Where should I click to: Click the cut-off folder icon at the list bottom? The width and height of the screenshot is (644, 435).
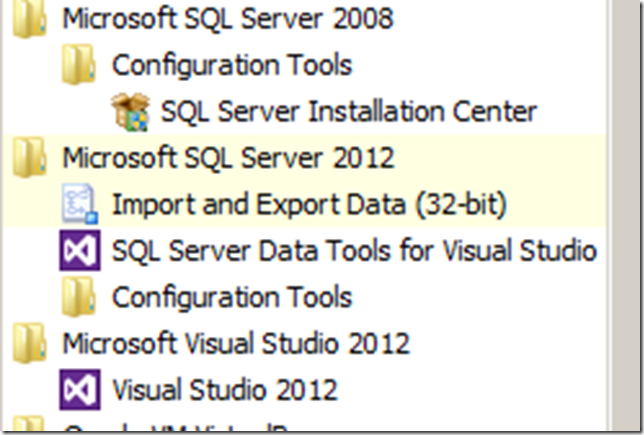click(x=30, y=429)
